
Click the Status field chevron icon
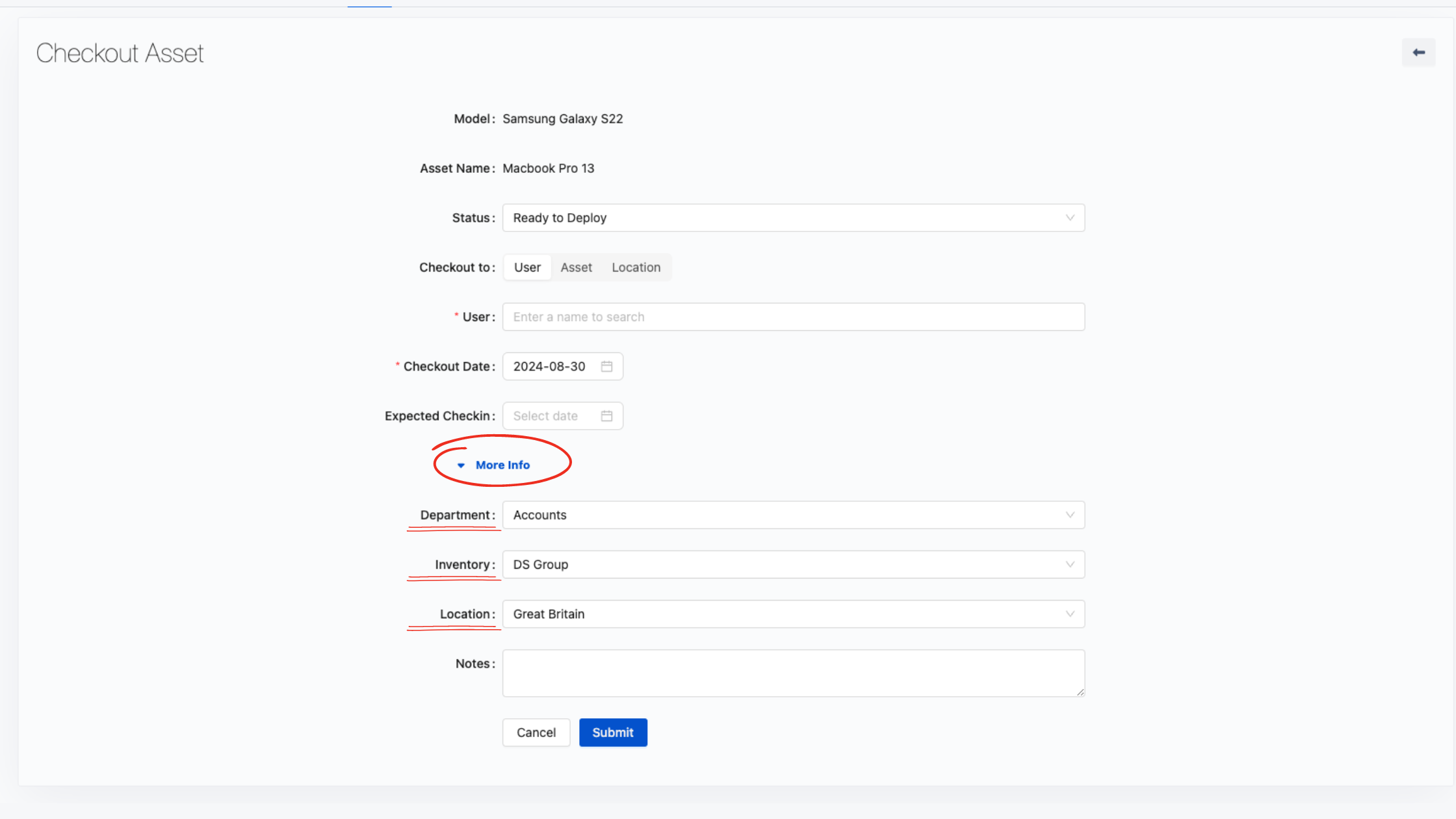click(x=1070, y=218)
